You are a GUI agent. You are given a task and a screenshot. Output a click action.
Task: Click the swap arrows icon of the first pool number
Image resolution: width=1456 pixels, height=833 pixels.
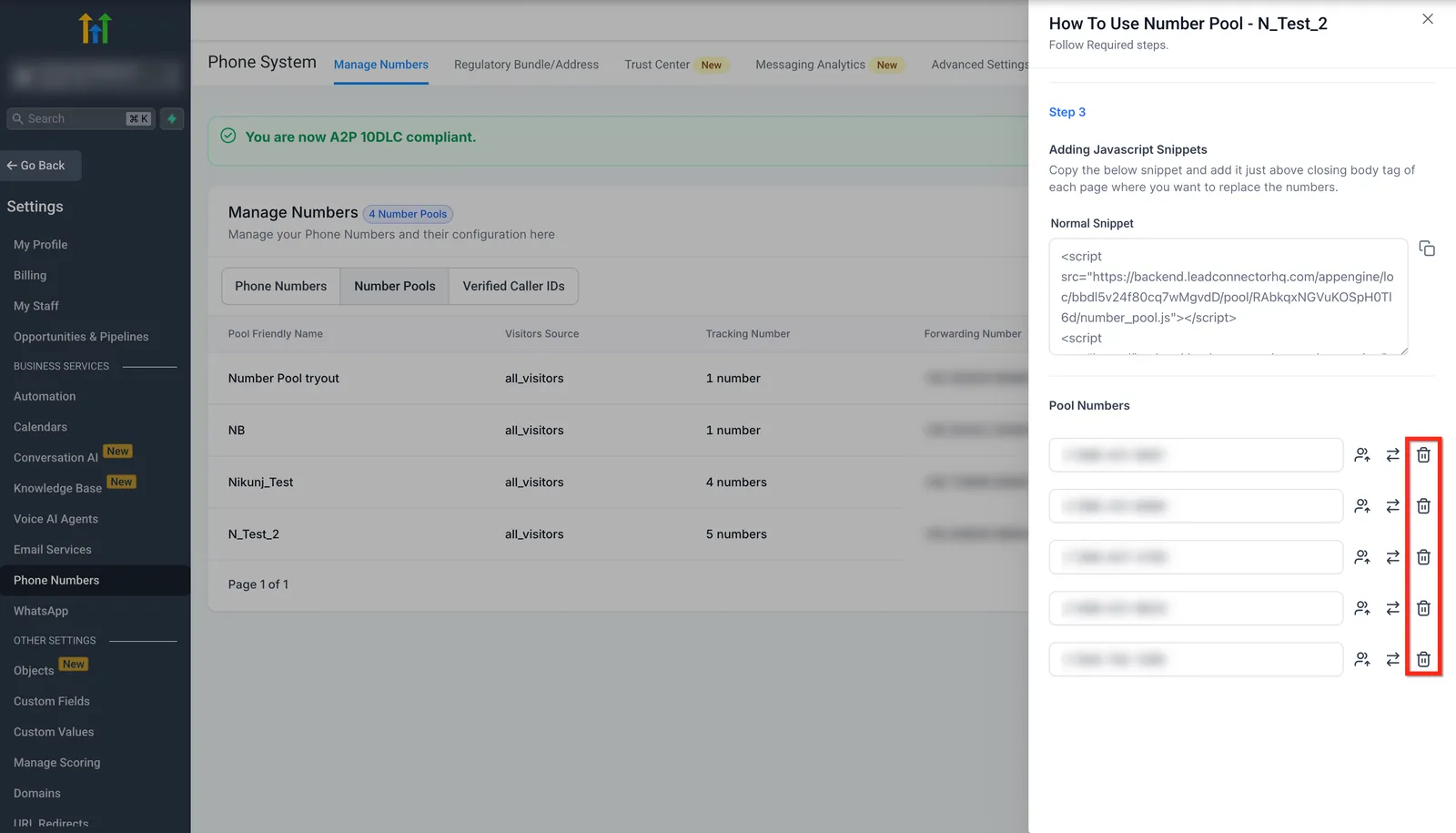[x=1393, y=454]
